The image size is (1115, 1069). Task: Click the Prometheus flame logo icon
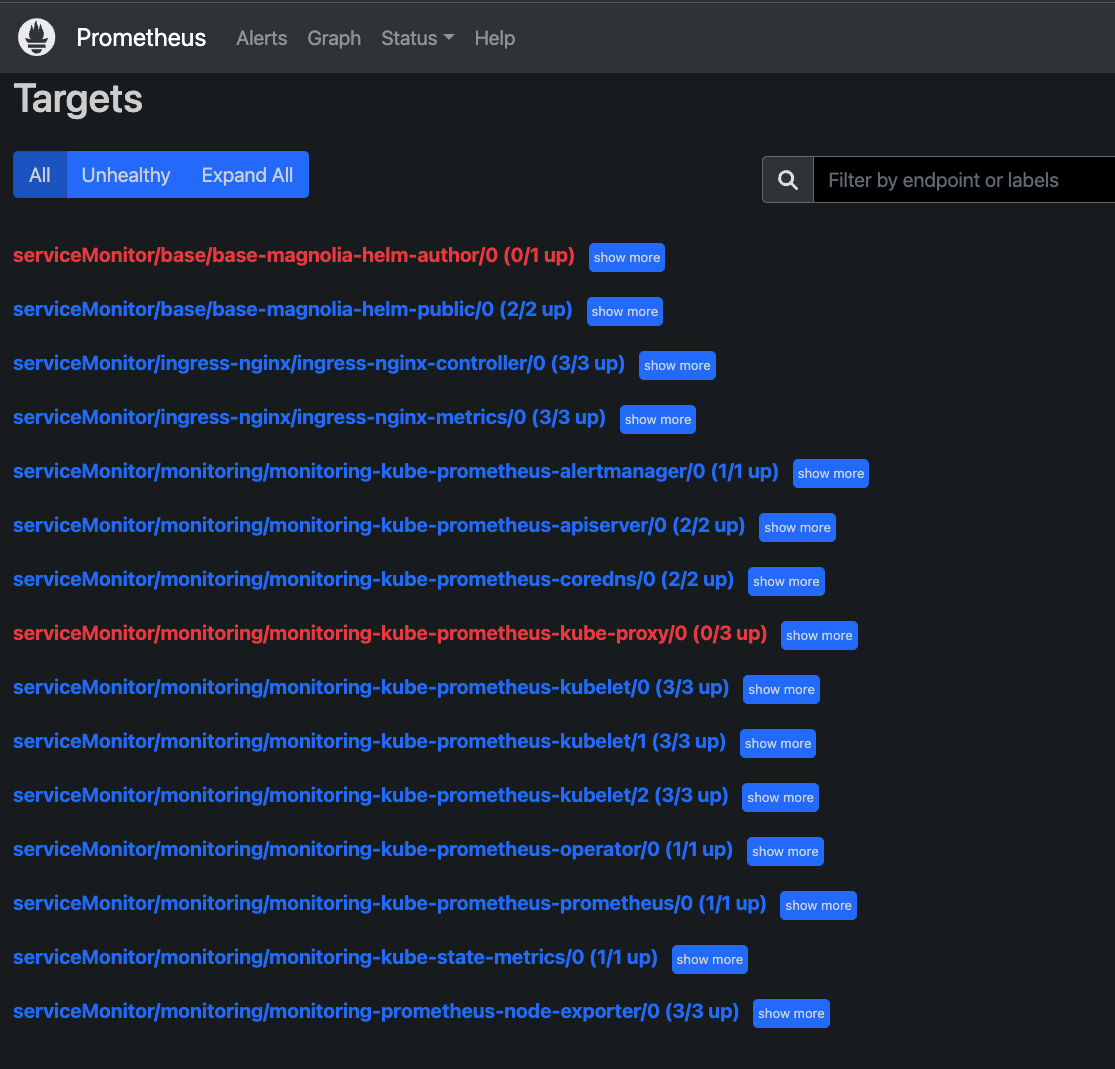tap(36, 37)
